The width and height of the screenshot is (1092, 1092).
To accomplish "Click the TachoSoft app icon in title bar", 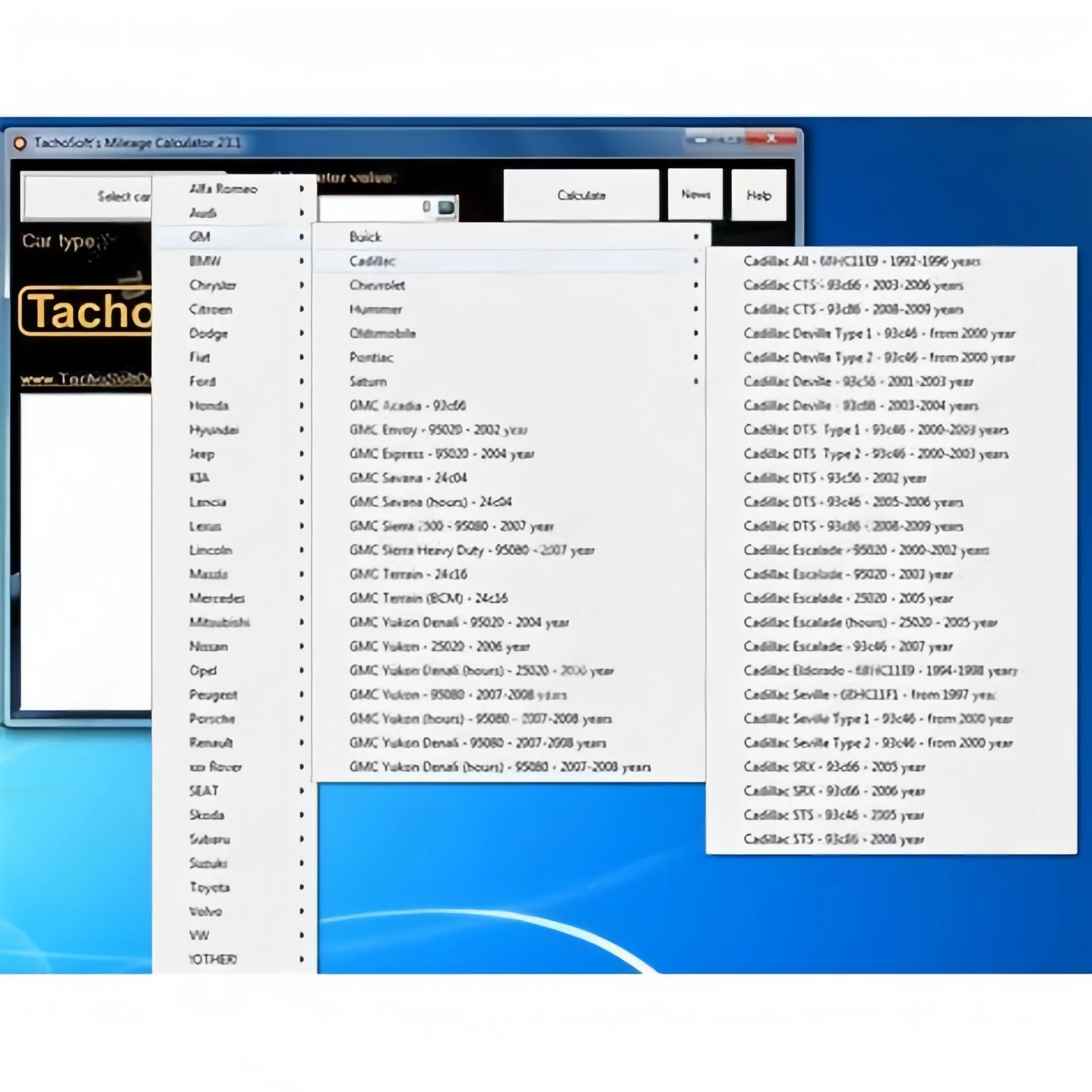I will point(20,143).
